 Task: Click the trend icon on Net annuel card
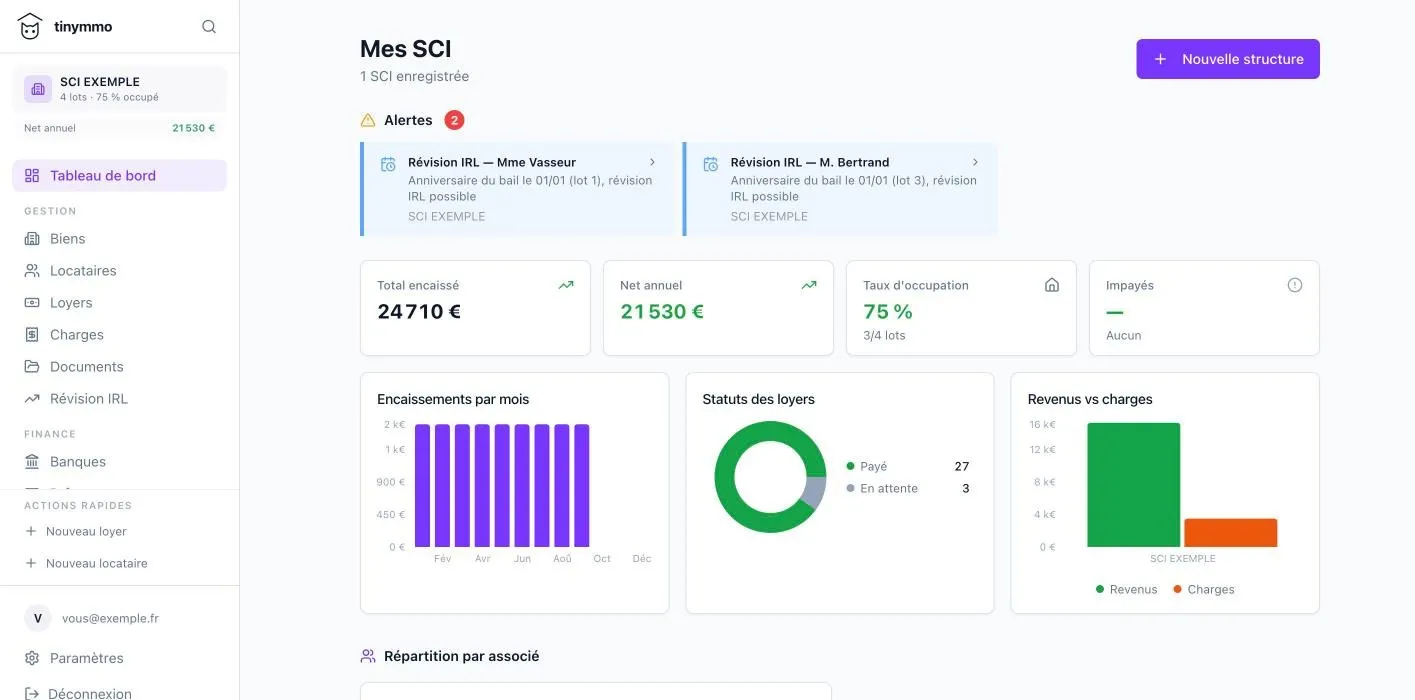[809, 285]
